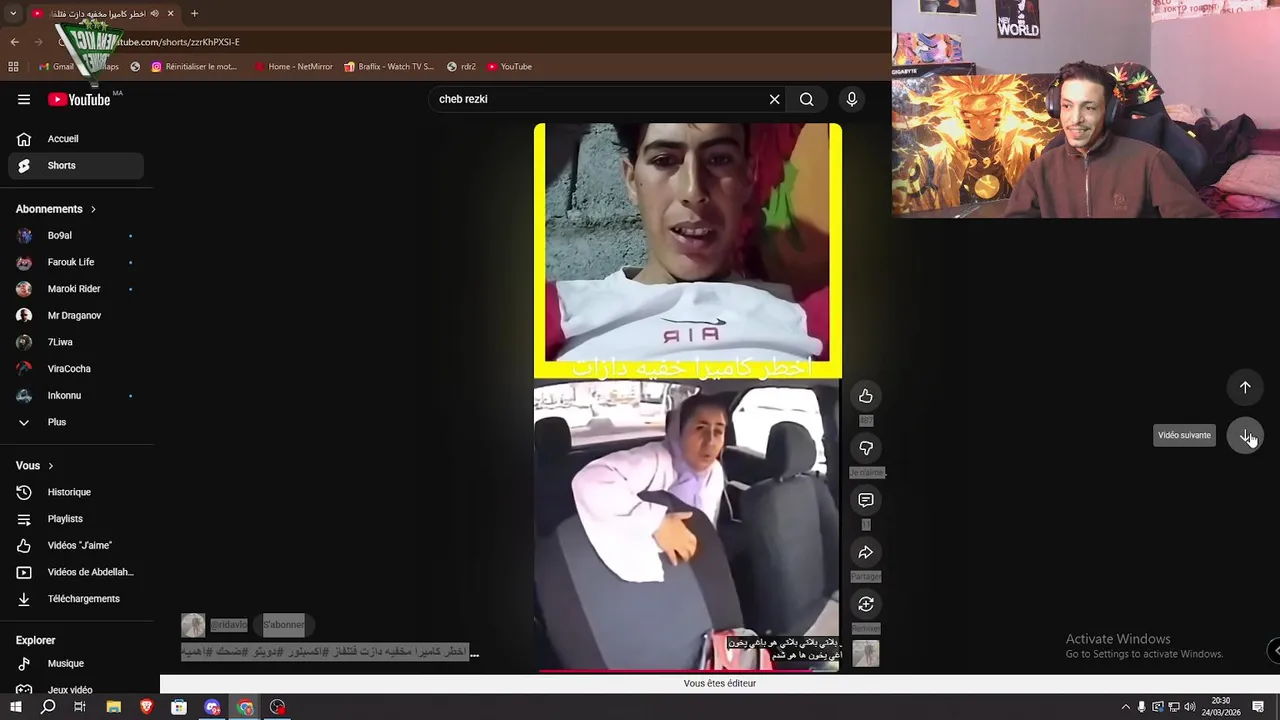Like the short with thumbs-up icon

click(866, 397)
